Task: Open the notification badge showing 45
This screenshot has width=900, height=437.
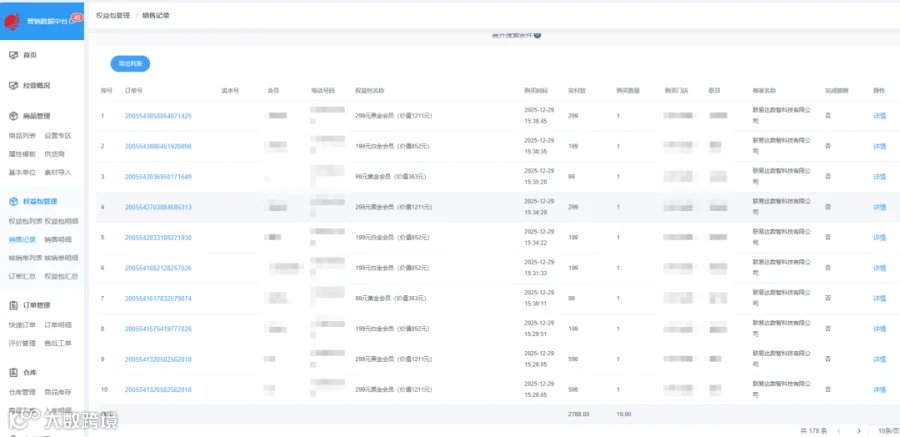Action: pyautogui.click(x=76, y=18)
